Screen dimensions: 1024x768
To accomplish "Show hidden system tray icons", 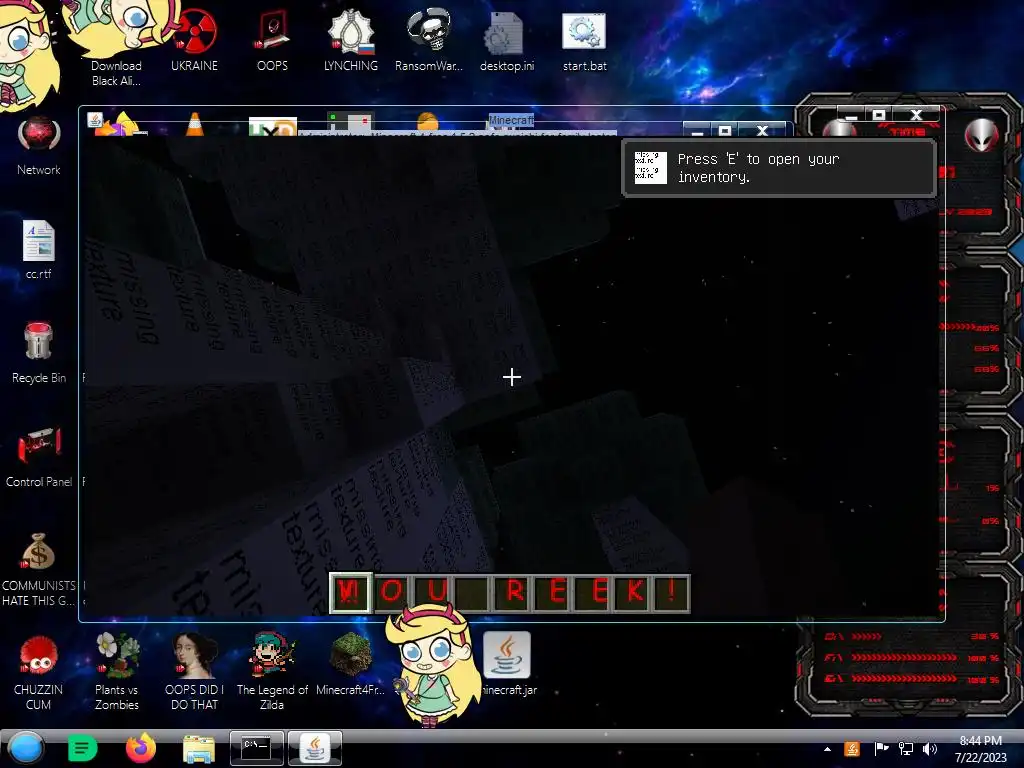I will (827, 749).
